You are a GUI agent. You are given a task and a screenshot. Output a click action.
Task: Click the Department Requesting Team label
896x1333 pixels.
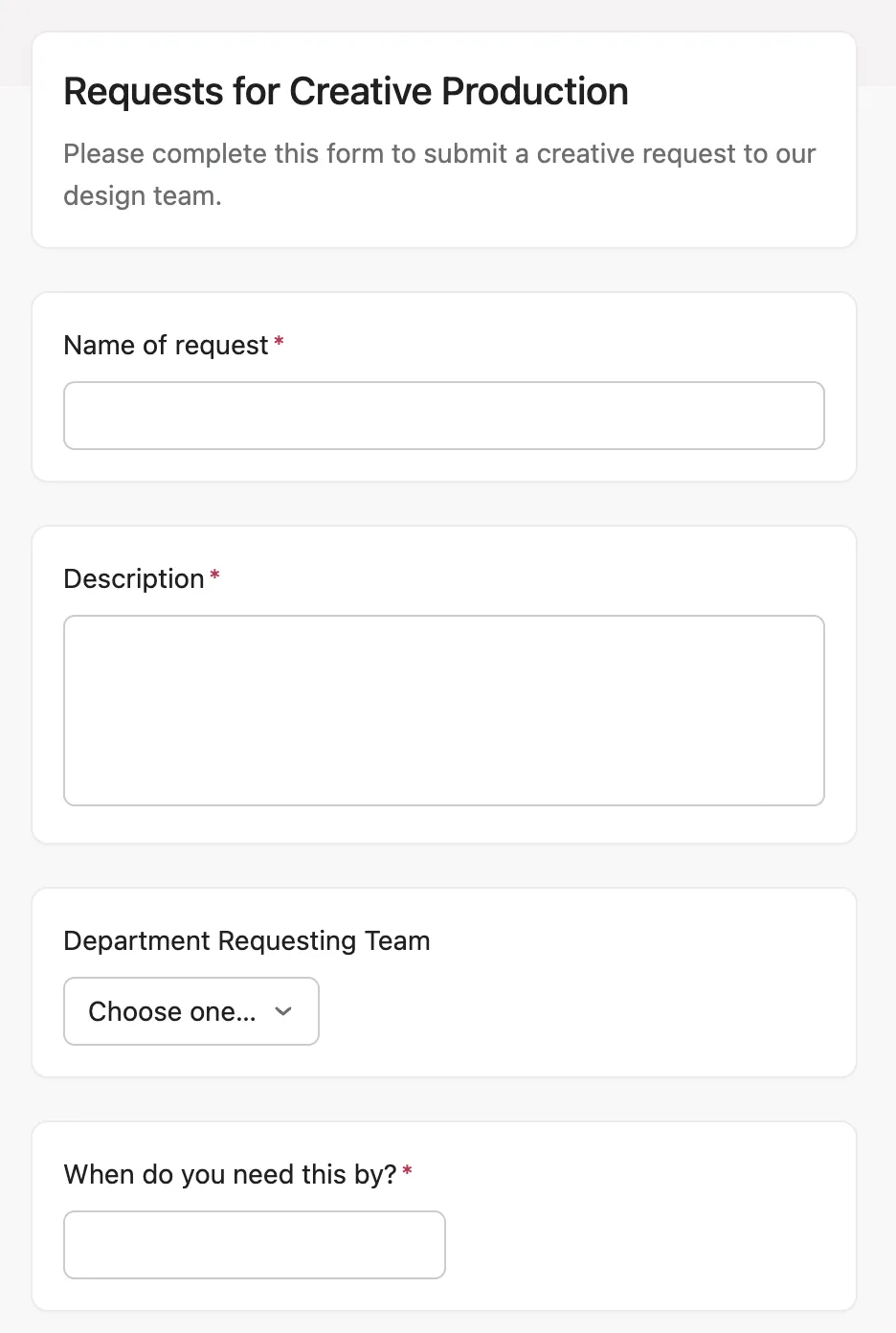tap(246, 940)
